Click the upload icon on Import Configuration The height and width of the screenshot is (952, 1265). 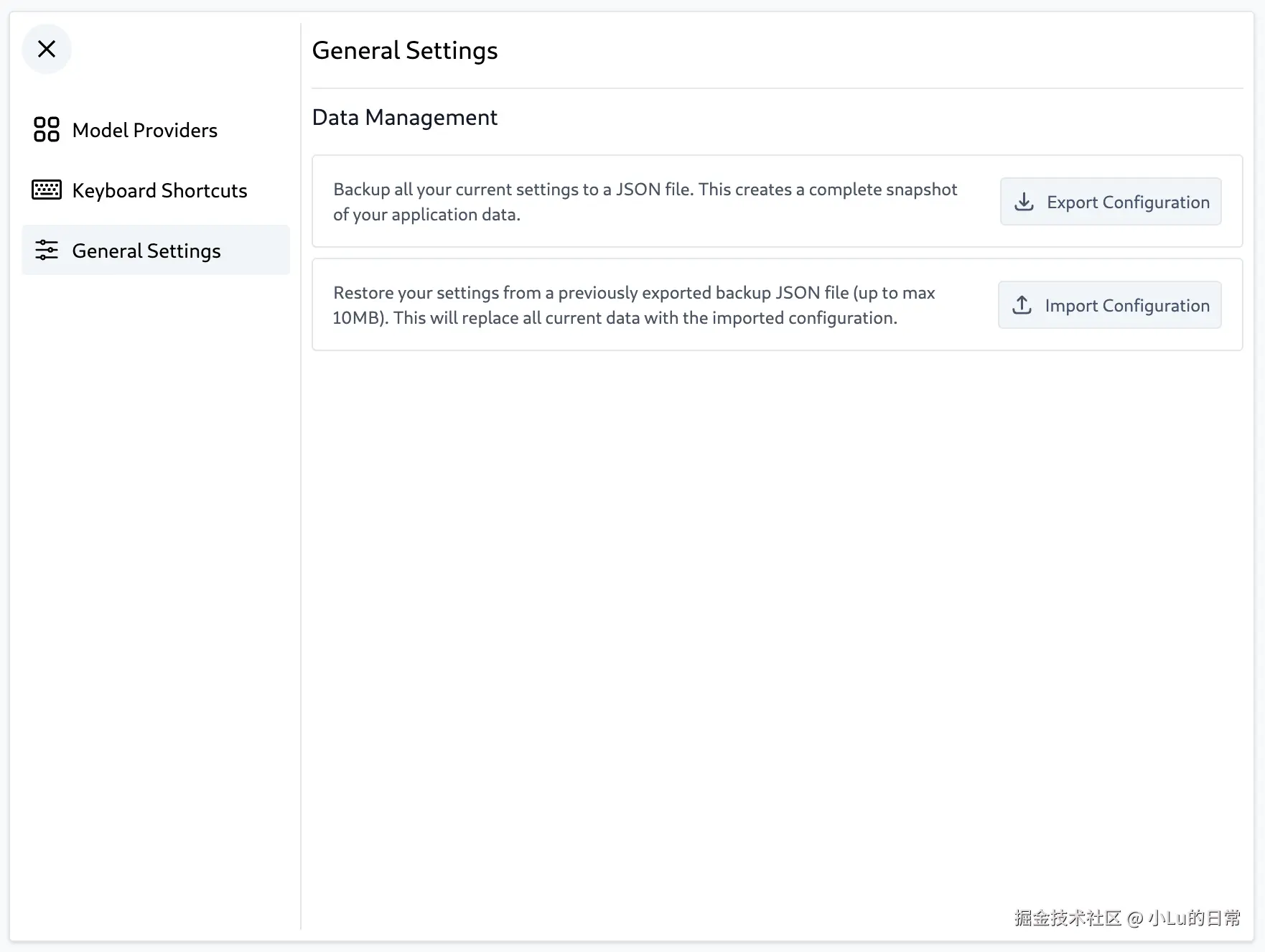[x=1022, y=305]
